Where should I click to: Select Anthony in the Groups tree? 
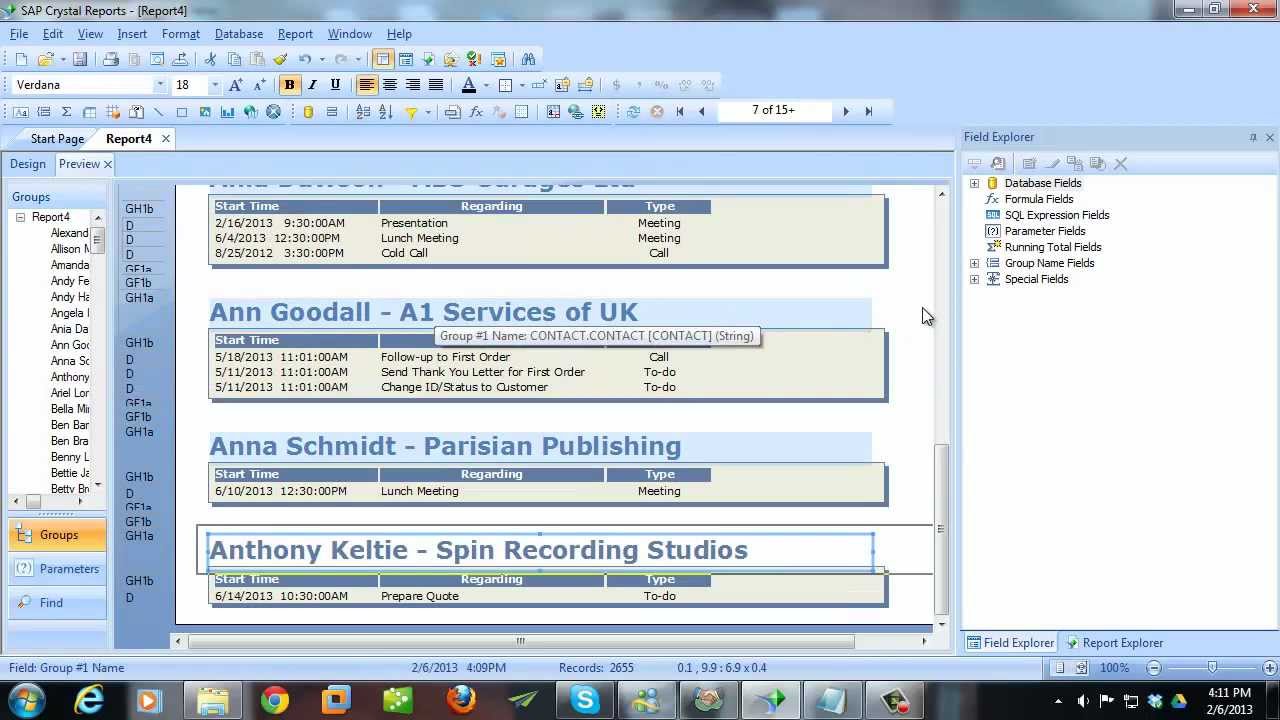[70, 377]
